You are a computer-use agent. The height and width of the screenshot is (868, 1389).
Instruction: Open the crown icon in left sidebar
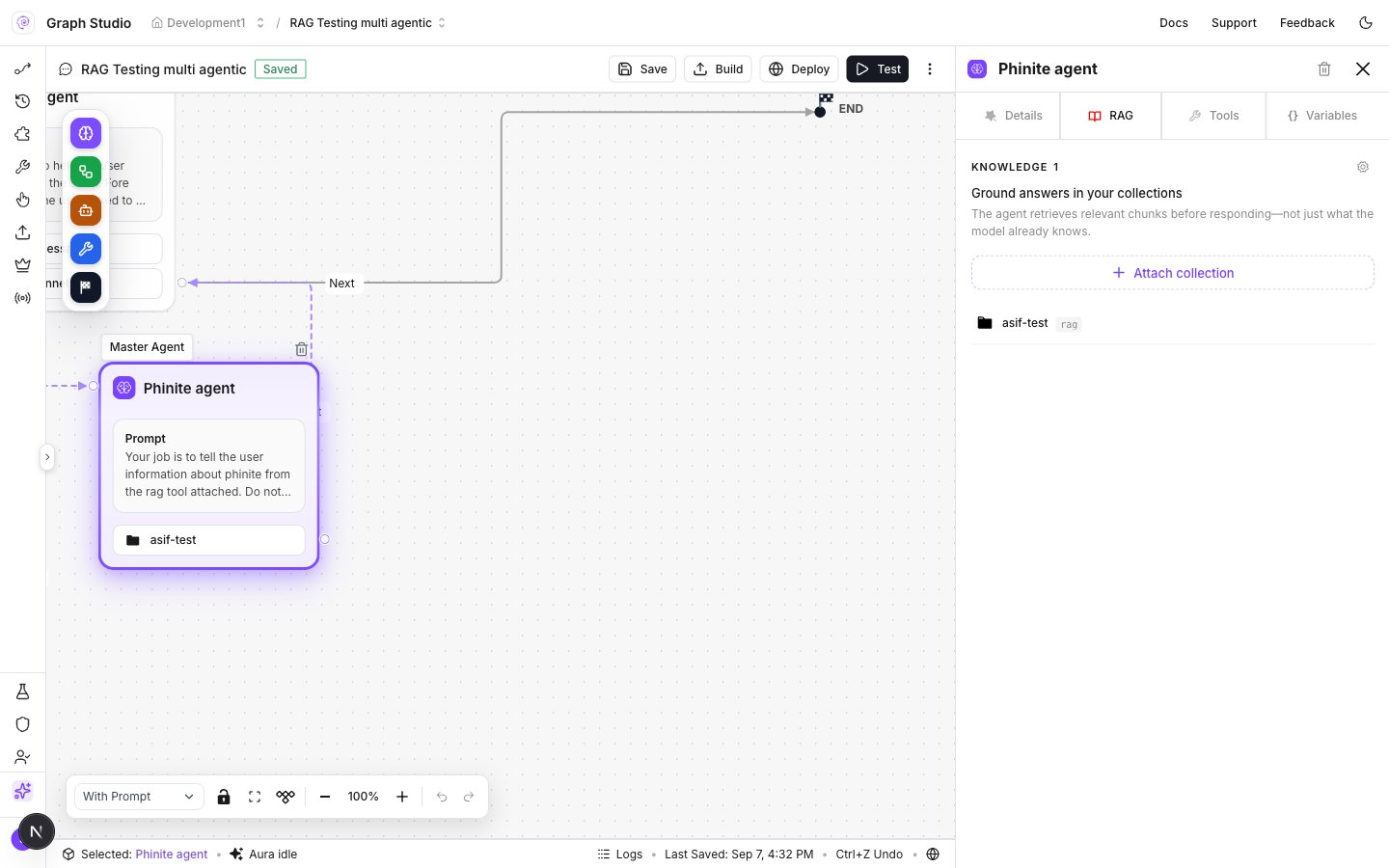(23, 265)
